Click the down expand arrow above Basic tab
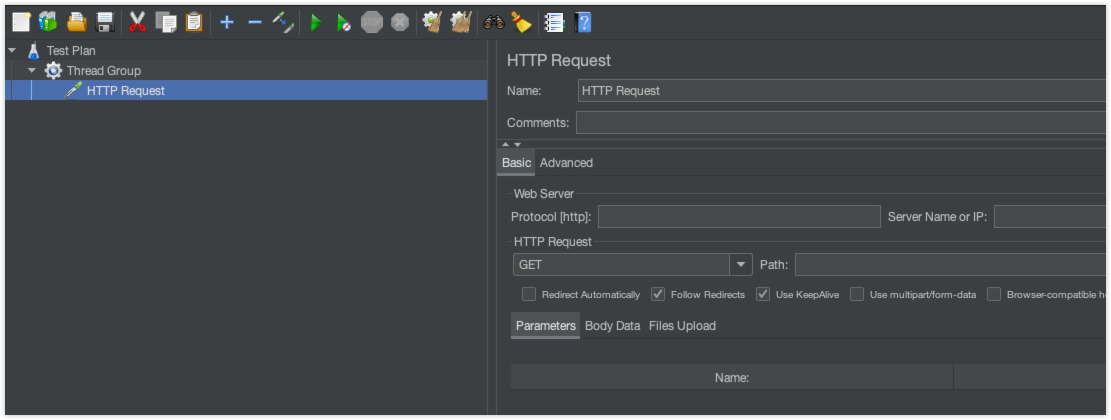Screen dimensions: 1111x420 pos(517,144)
